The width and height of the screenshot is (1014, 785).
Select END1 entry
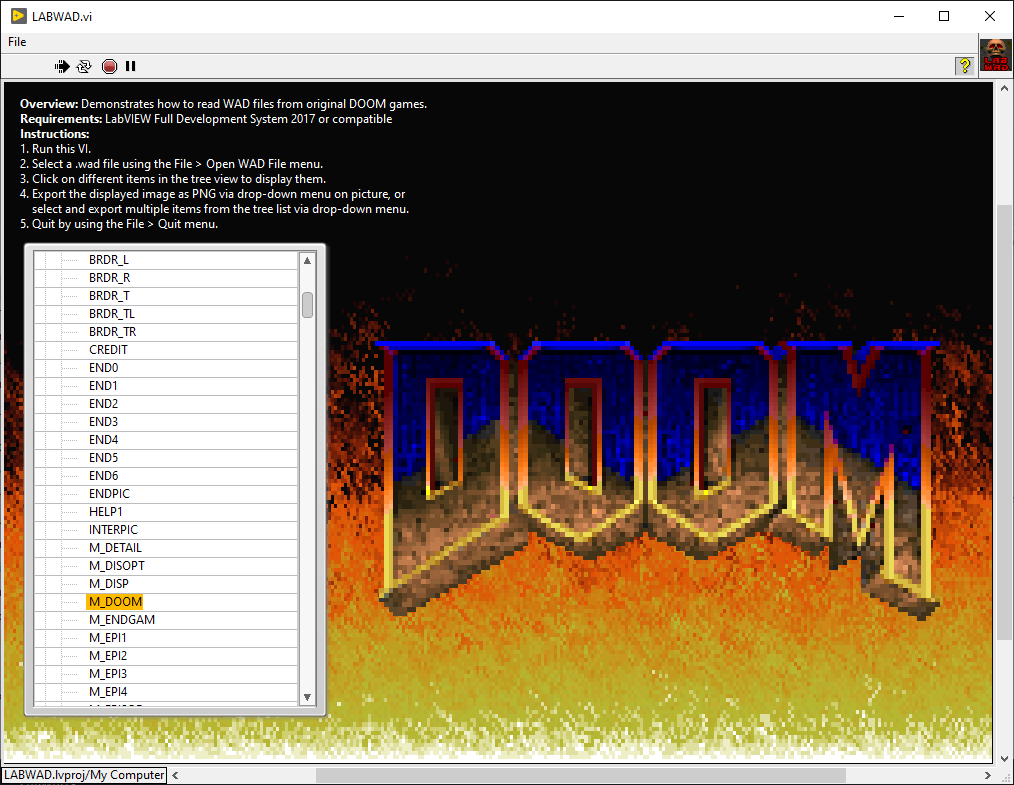(103, 386)
